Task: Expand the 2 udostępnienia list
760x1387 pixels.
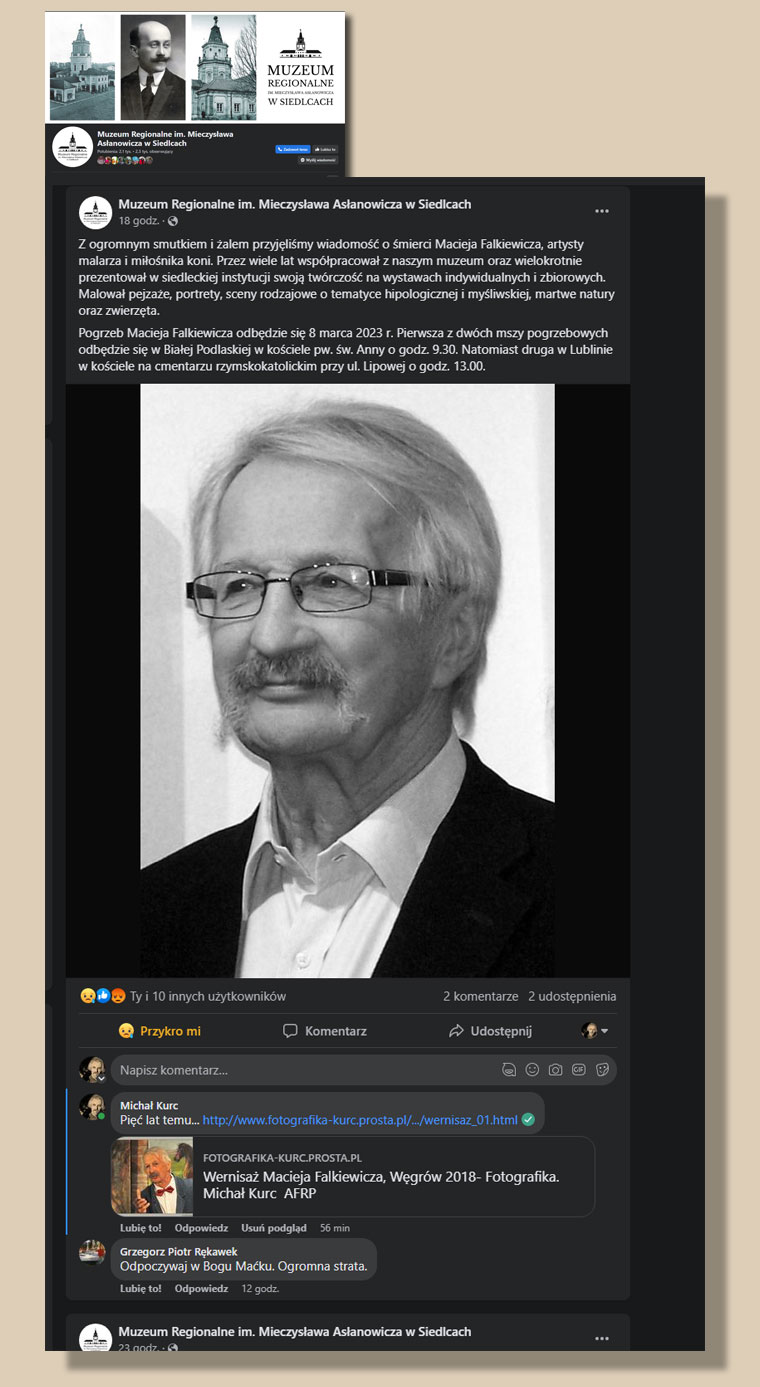Action: tap(572, 996)
